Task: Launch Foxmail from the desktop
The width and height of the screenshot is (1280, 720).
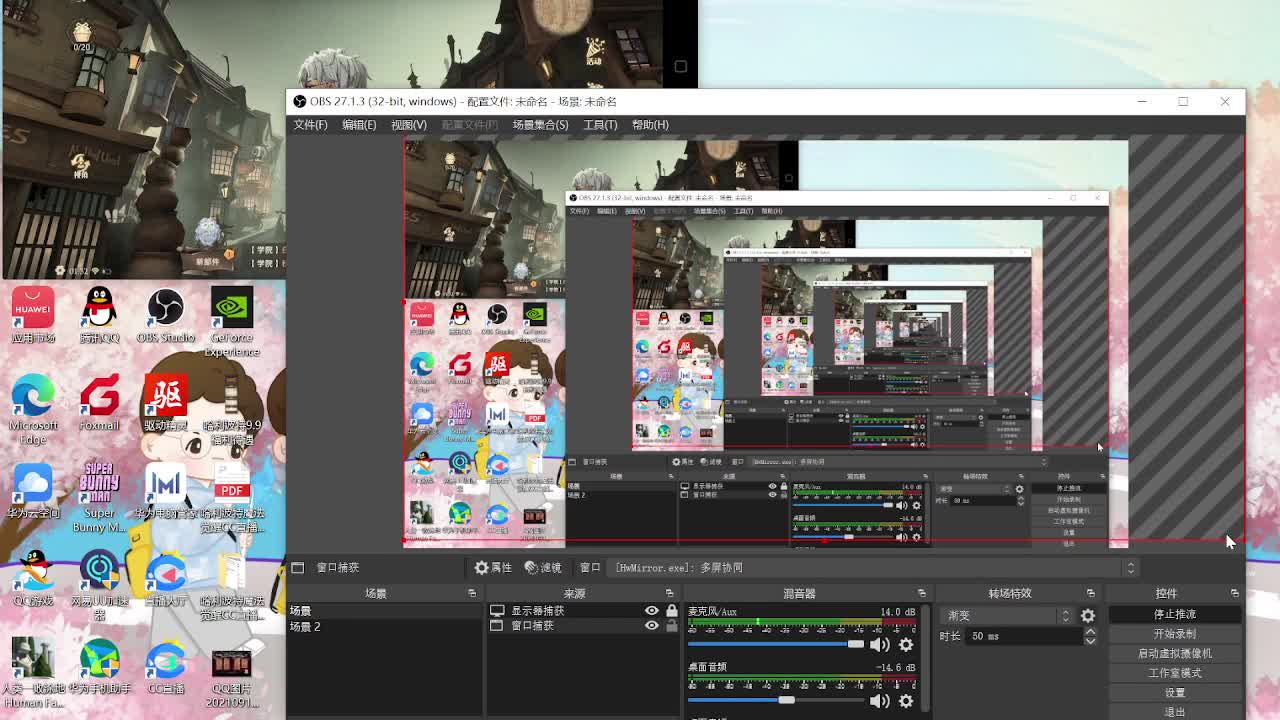Action: (x=99, y=403)
